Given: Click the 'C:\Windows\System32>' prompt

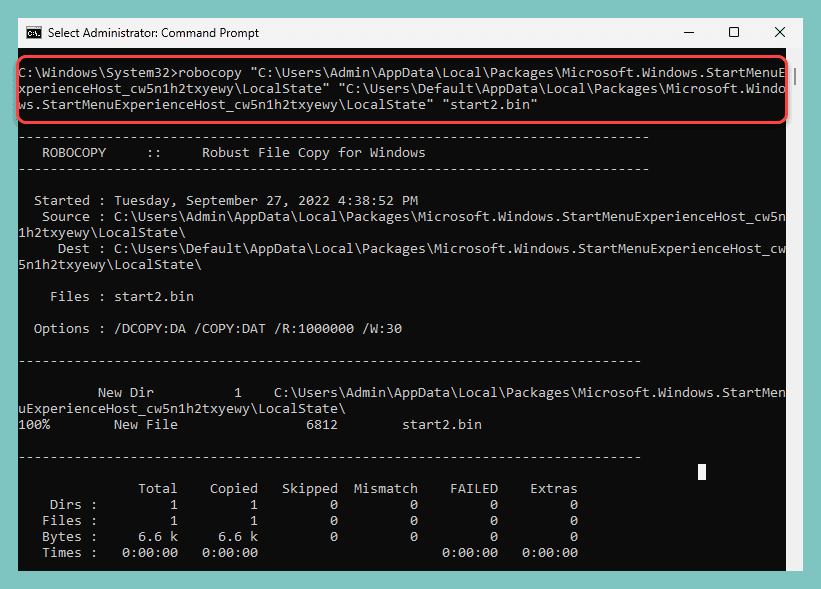Looking at the screenshot, I should [x=98, y=73].
